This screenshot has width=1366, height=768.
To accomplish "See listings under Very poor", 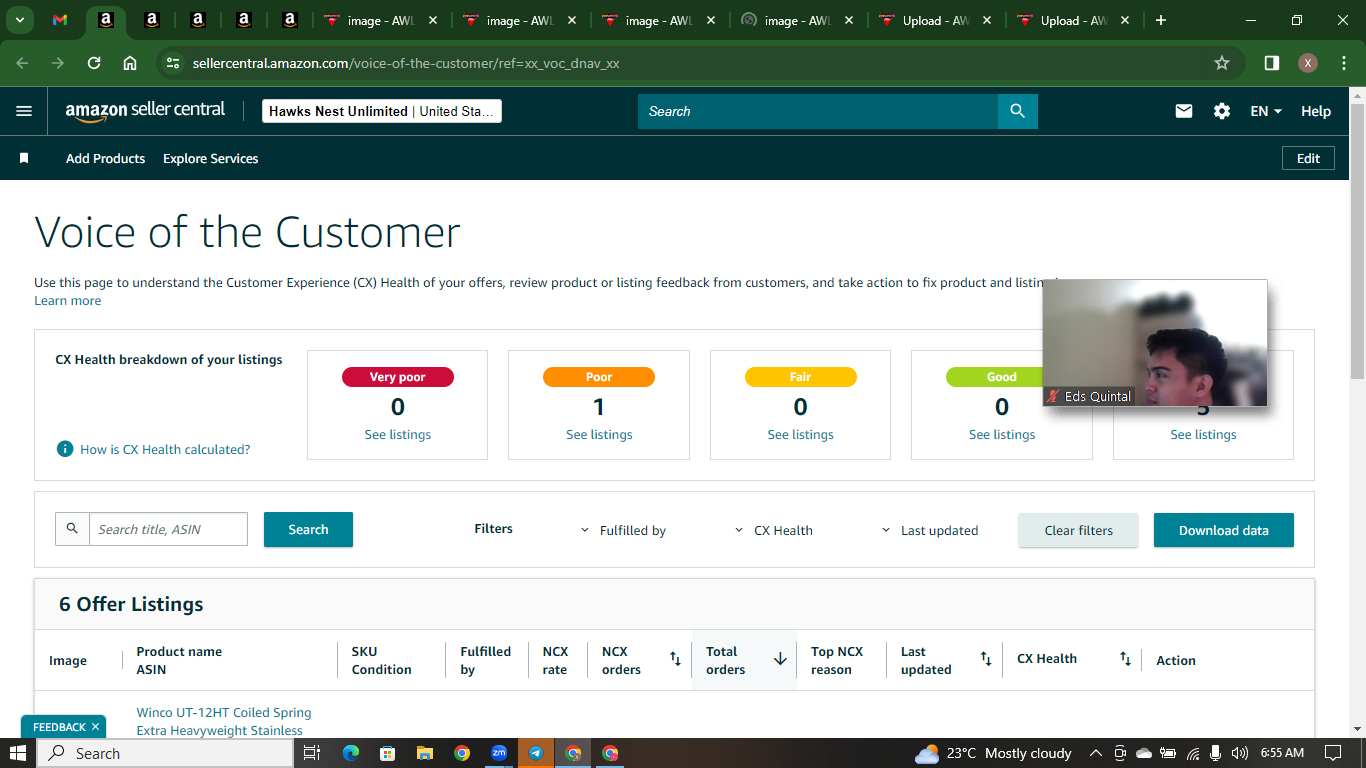I will 398,434.
